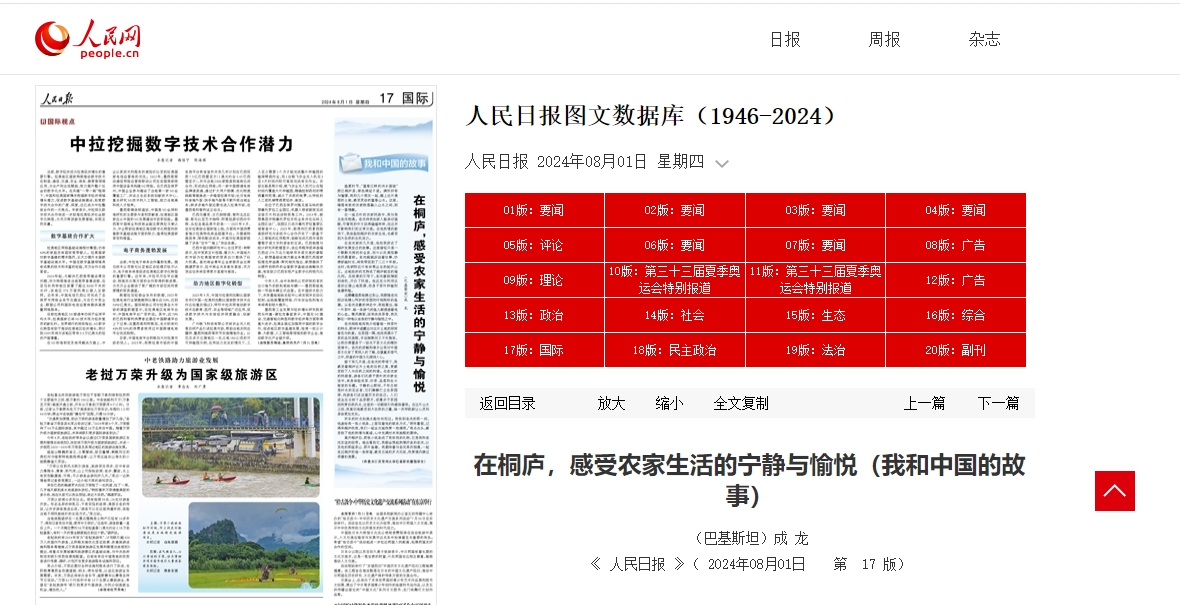Screen dimensions: 1180x605
Task: Select page 07版: 要闻
Action: (816, 245)
